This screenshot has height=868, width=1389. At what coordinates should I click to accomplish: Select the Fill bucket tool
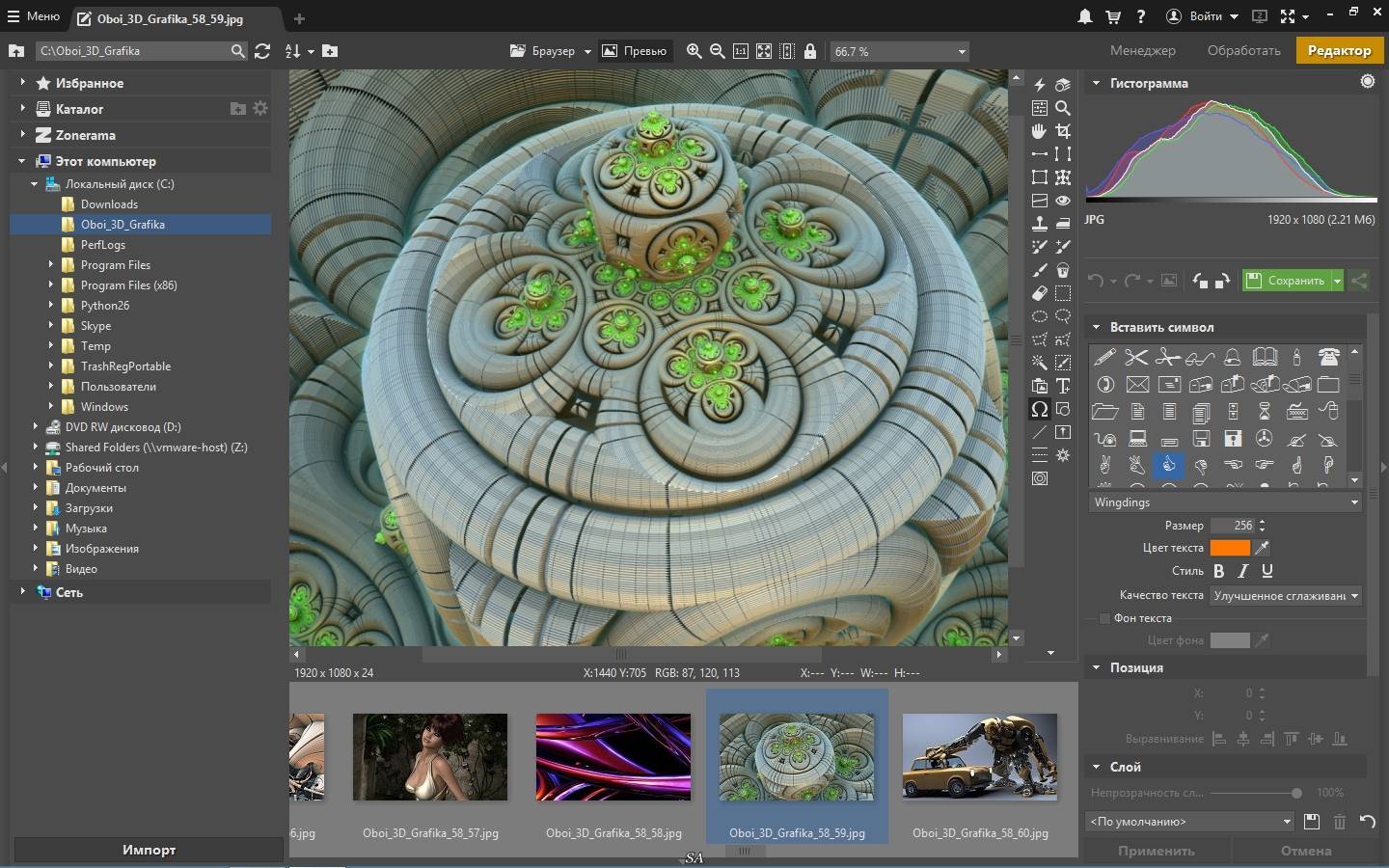click(1063, 270)
